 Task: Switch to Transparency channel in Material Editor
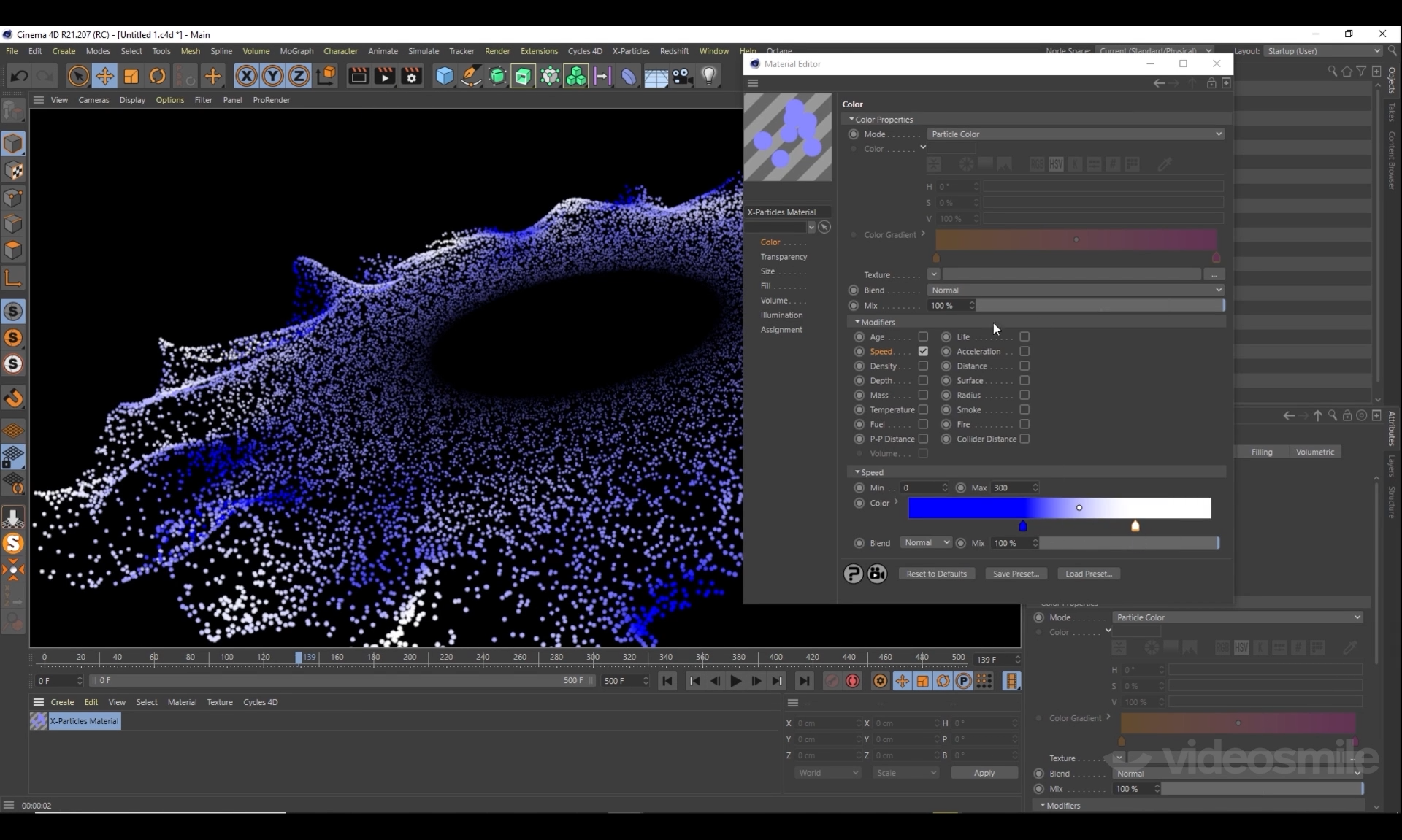tap(784, 257)
